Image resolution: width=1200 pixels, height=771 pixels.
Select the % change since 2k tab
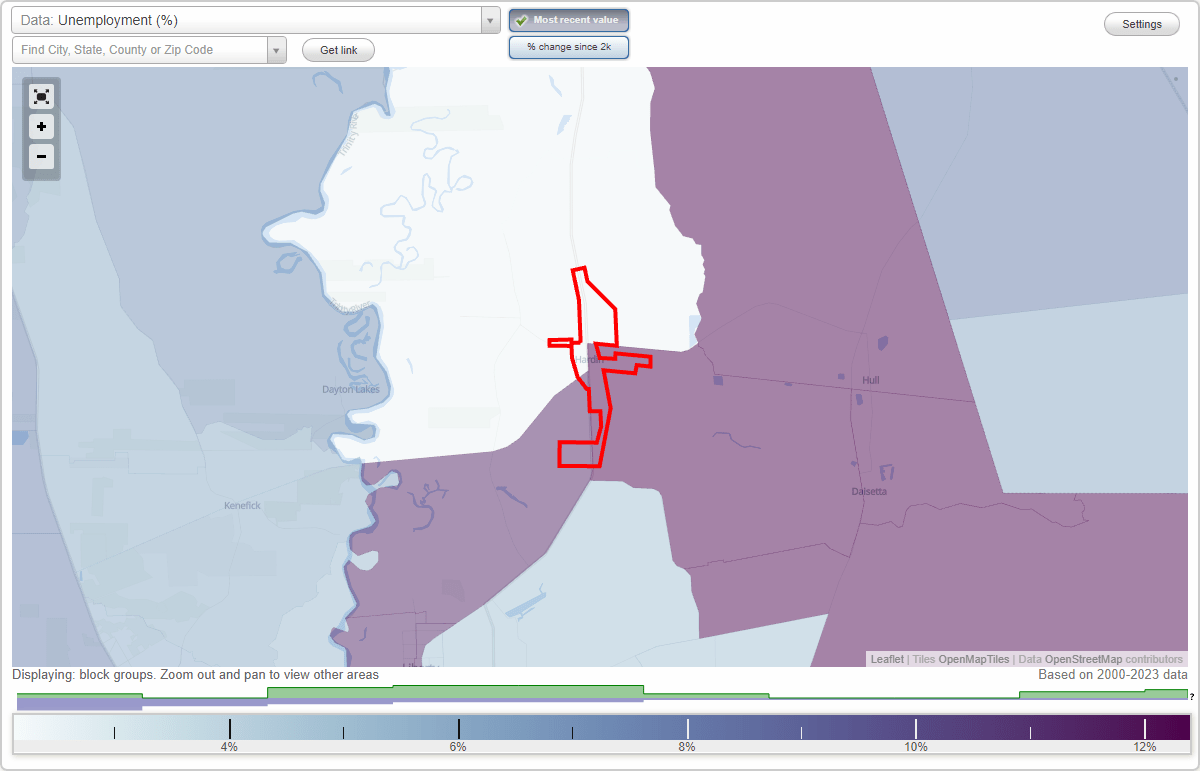(x=569, y=46)
